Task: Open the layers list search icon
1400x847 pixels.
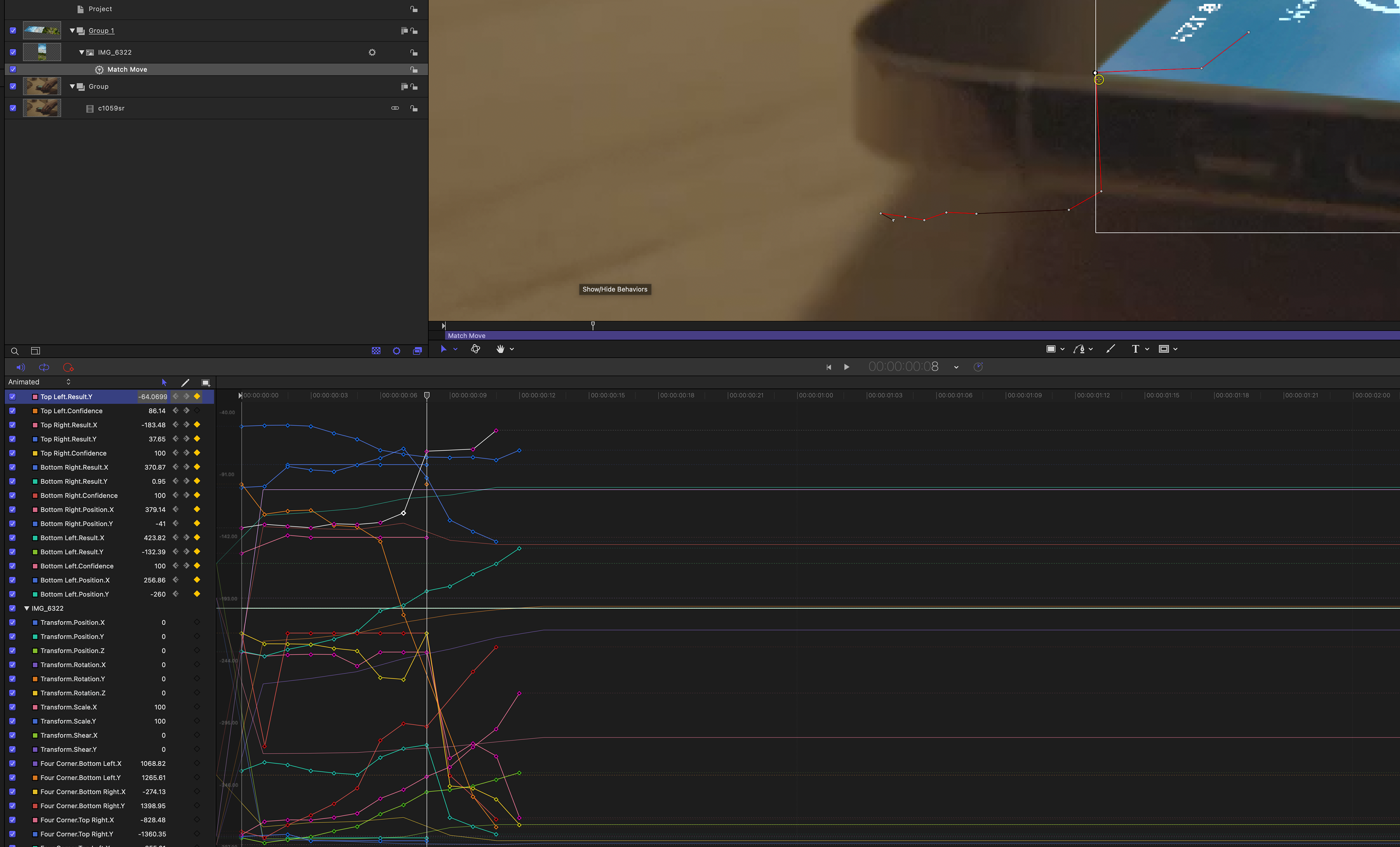Action: tap(15, 351)
